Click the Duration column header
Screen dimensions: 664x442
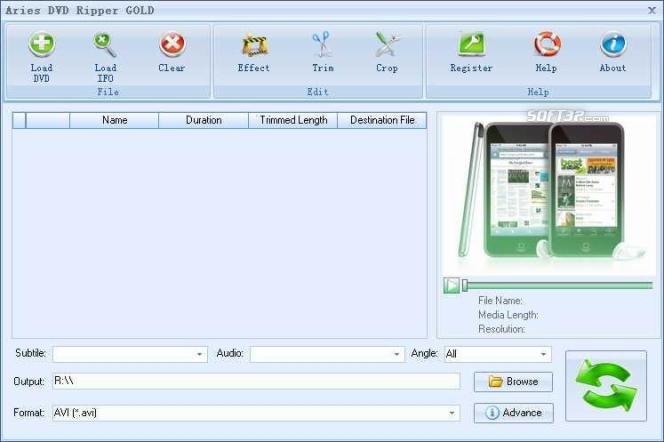(204, 120)
